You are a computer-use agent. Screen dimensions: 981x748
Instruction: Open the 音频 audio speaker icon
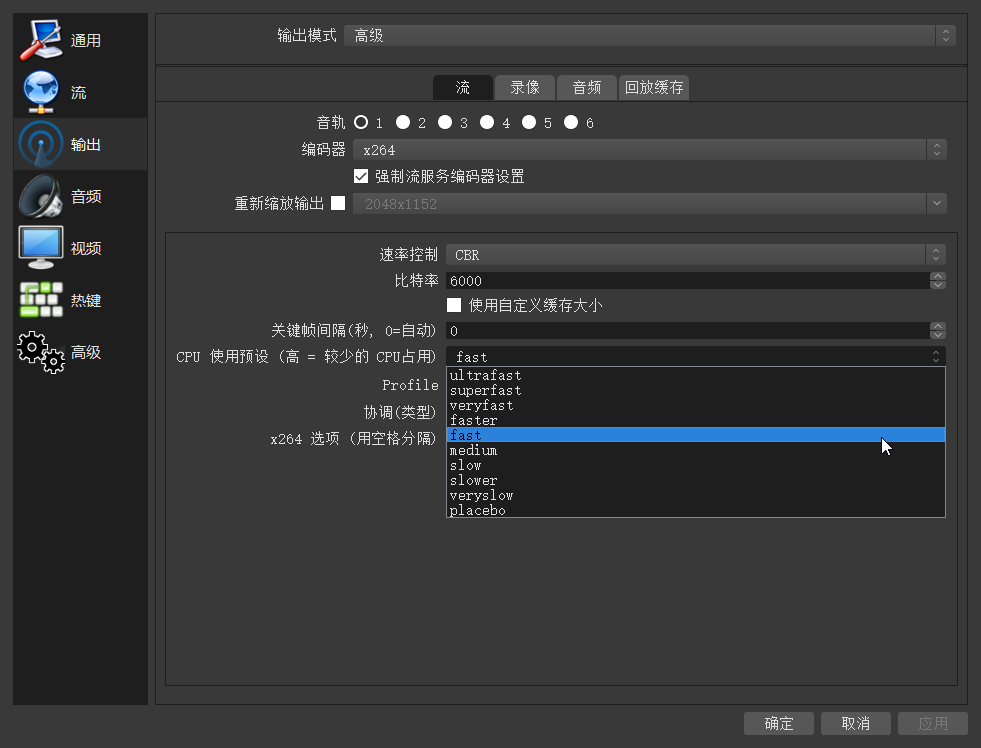[41, 196]
